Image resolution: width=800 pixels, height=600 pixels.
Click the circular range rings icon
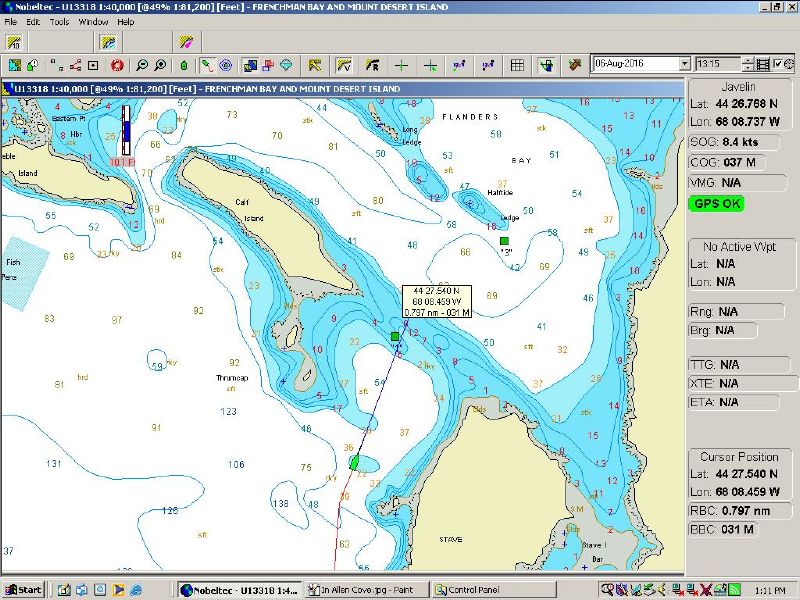(225, 65)
